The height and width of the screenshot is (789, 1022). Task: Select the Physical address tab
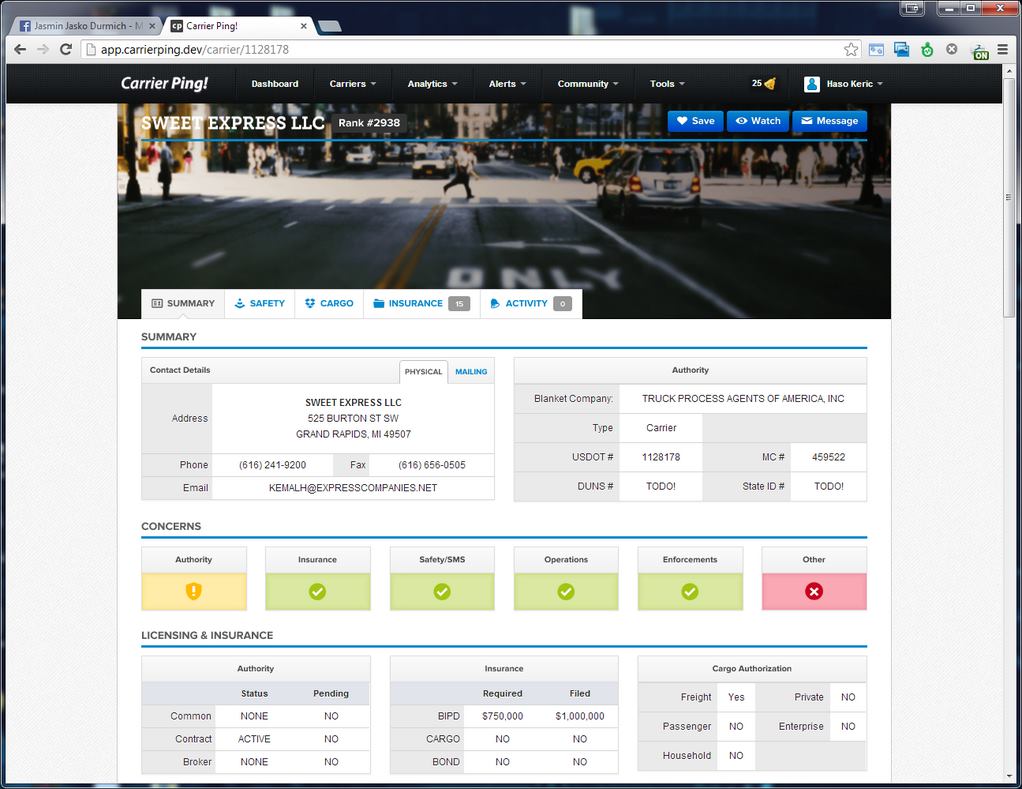(x=423, y=371)
